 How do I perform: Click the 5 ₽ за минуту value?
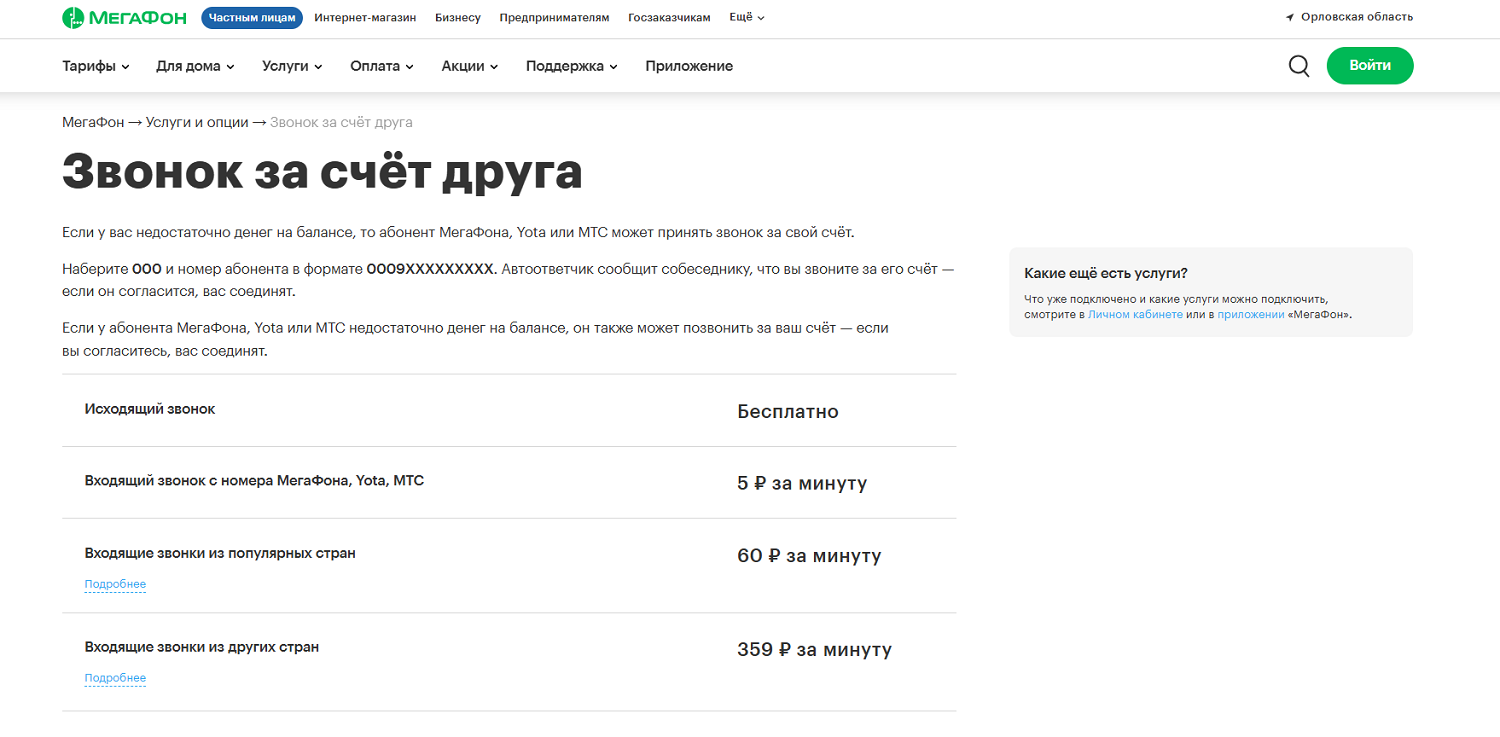802,484
